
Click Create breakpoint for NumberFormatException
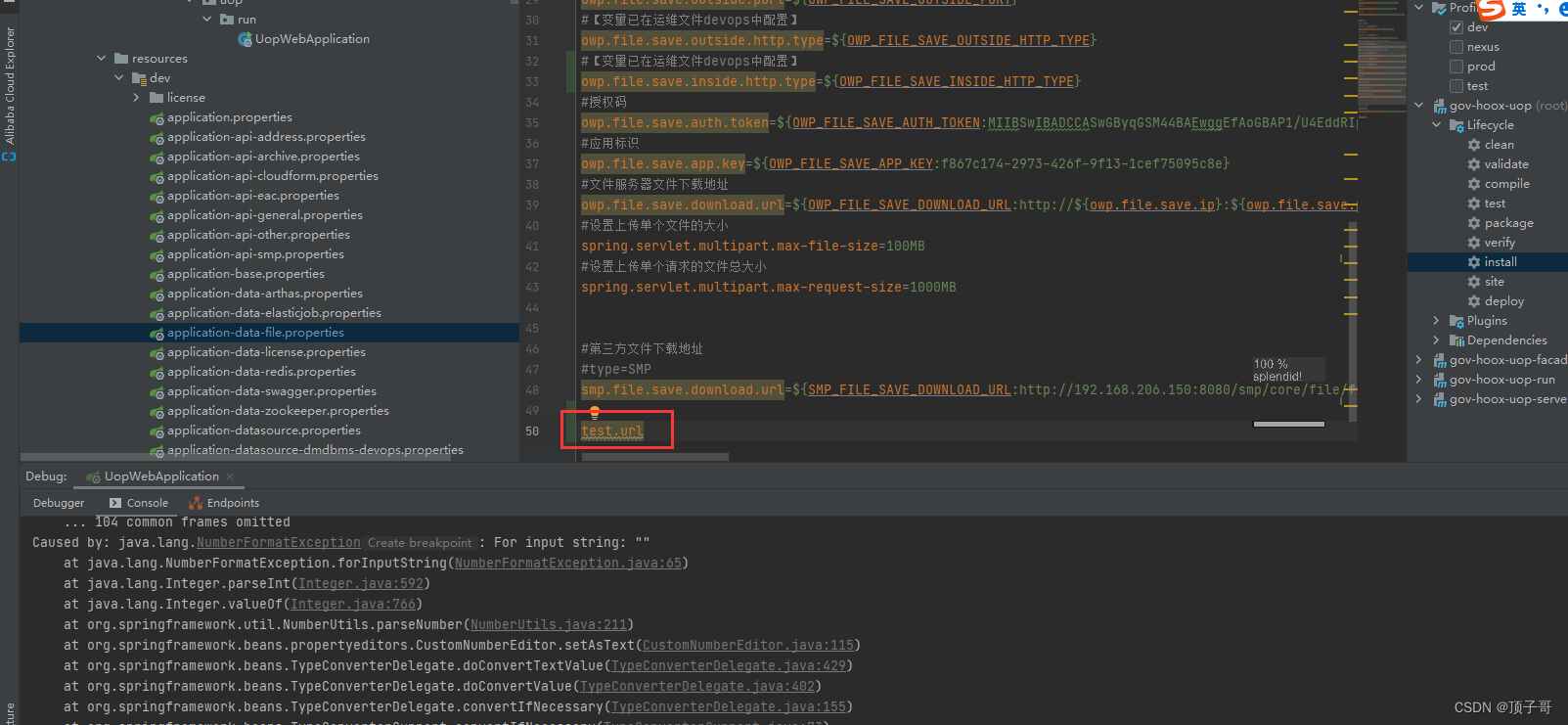click(420, 543)
